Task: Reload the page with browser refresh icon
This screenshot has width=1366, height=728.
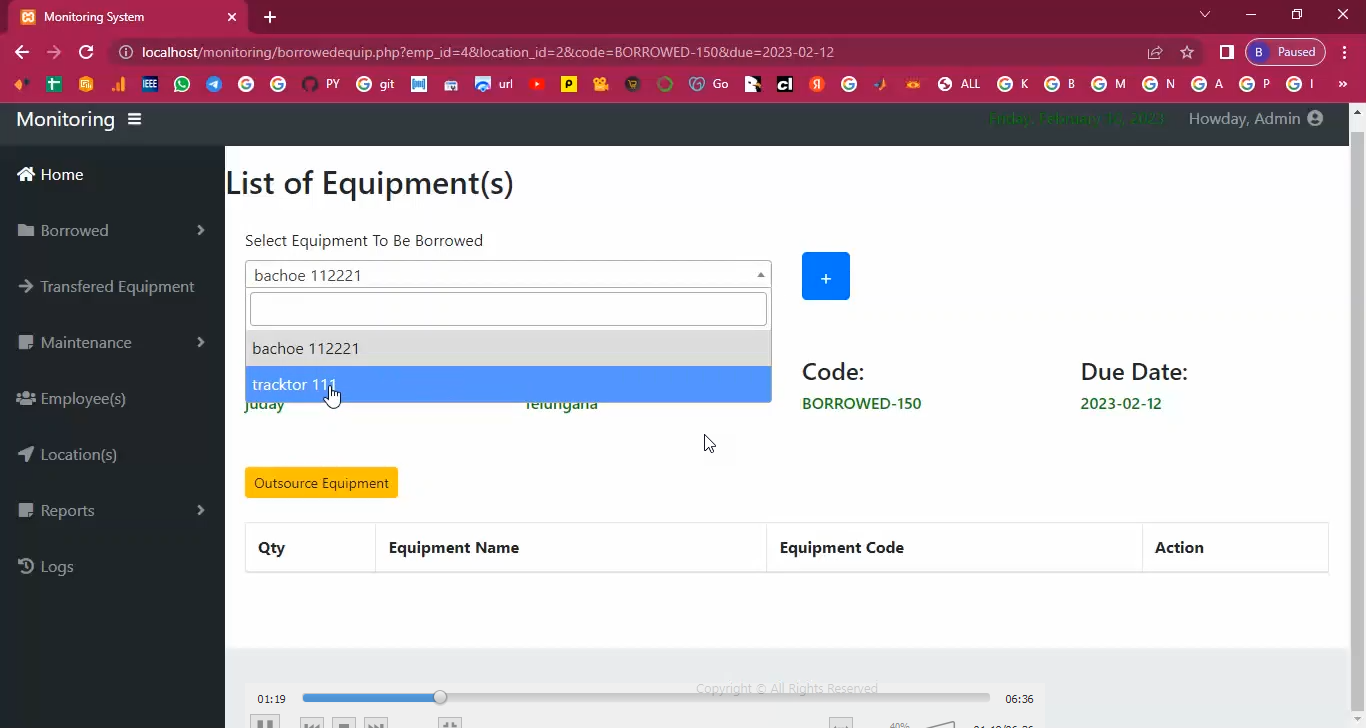Action: tap(86, 52)
